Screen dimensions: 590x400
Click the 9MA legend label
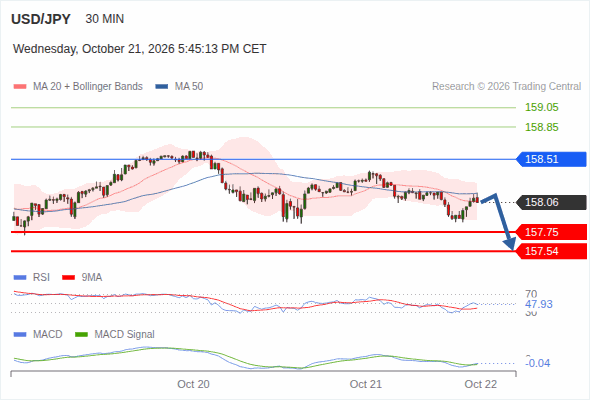[92, 278]
